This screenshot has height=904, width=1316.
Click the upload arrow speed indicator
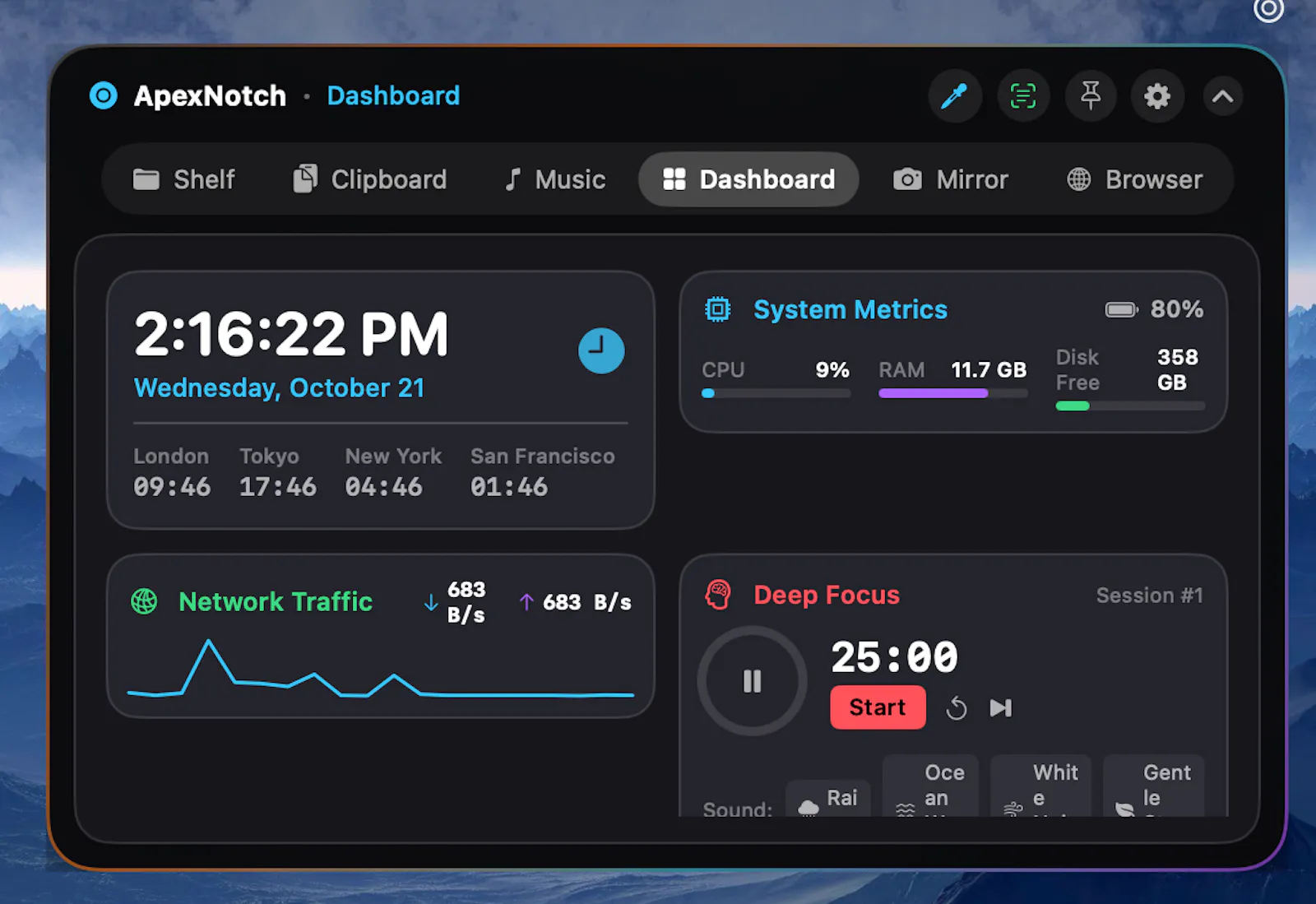coord(575,602)
